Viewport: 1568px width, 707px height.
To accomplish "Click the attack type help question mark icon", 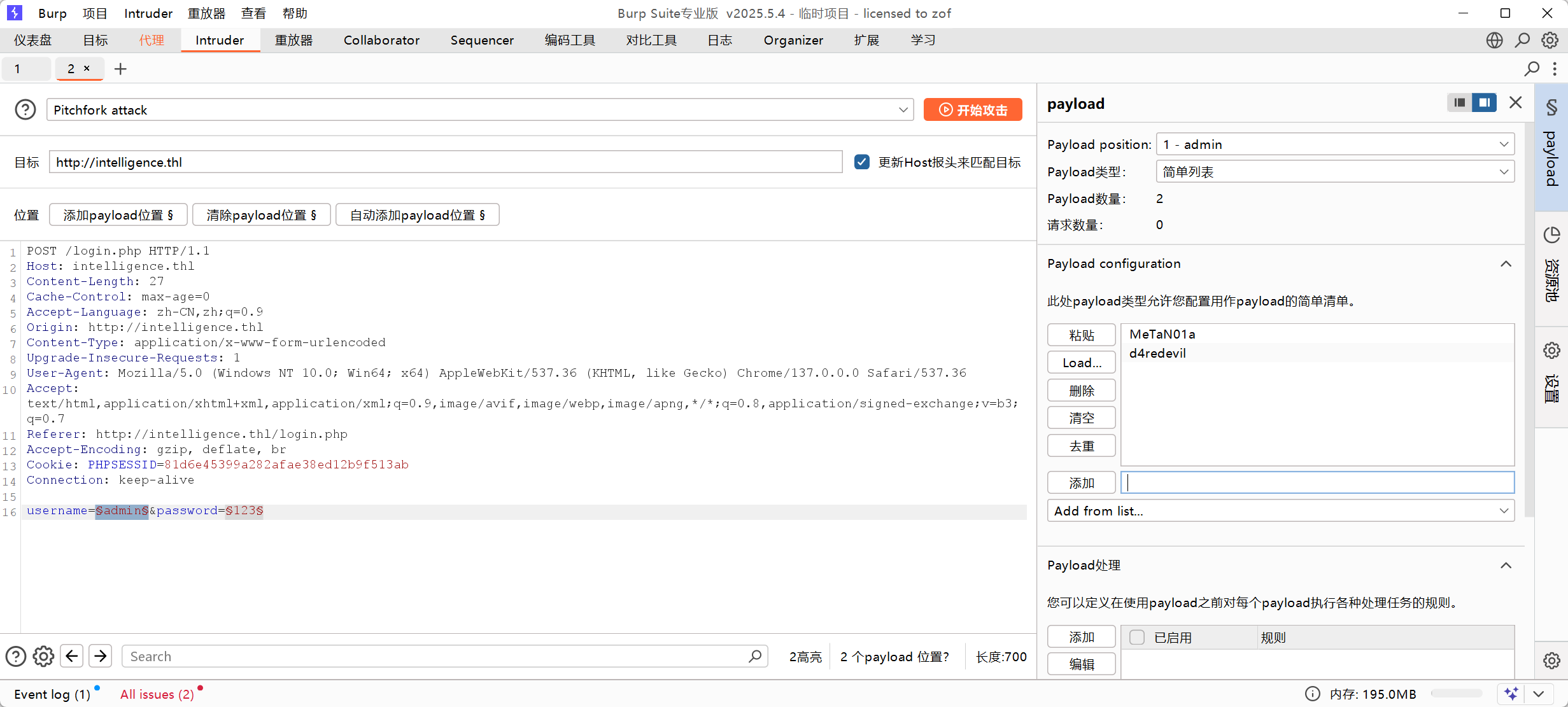I will click(25, 110).
